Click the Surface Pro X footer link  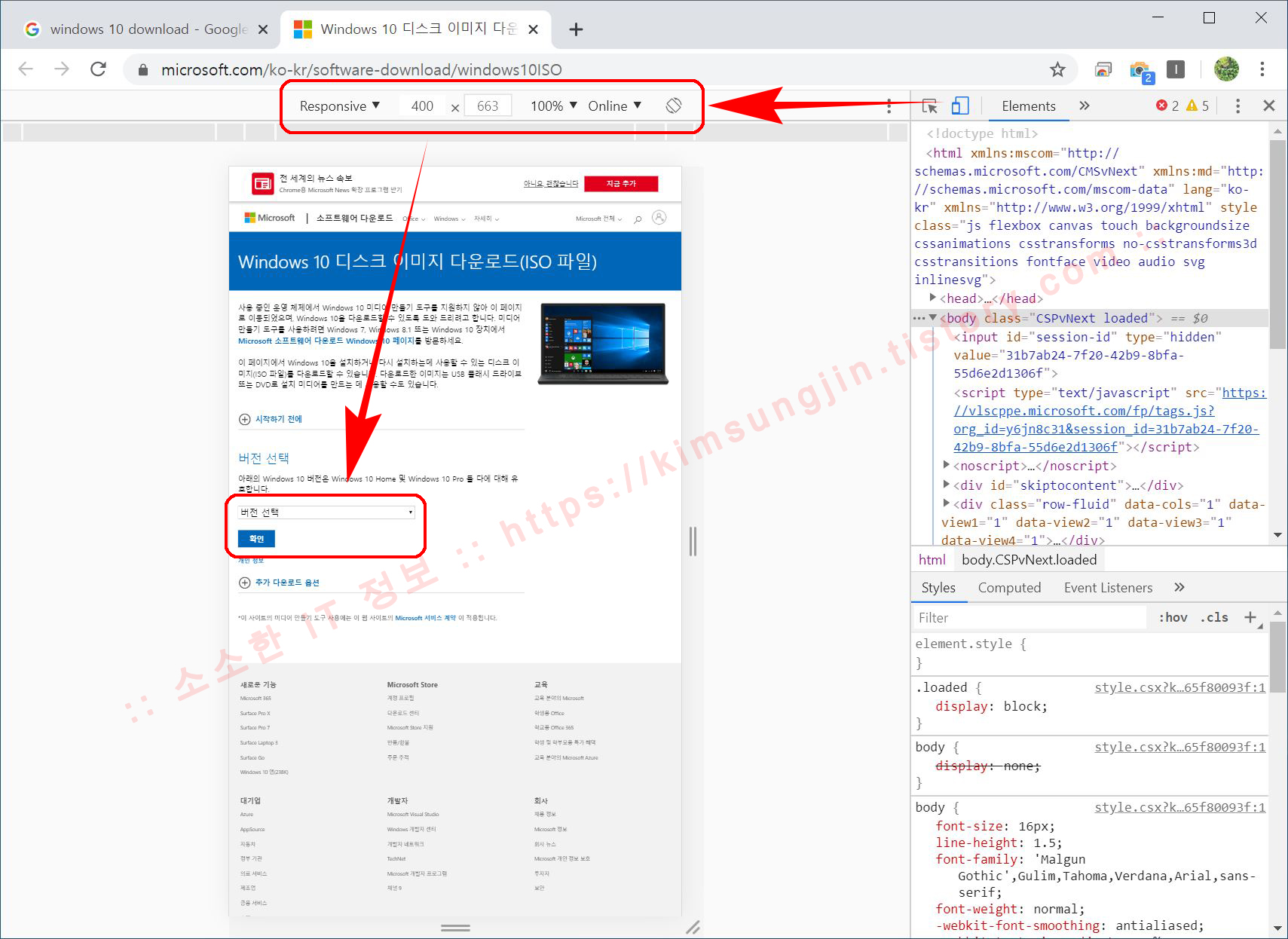click(x=255, y=713)
